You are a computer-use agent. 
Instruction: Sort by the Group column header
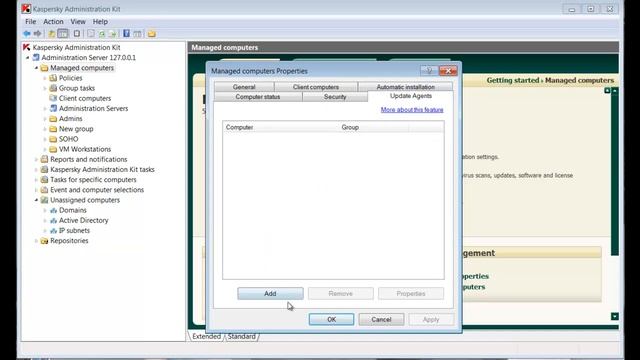coord(373,127)
